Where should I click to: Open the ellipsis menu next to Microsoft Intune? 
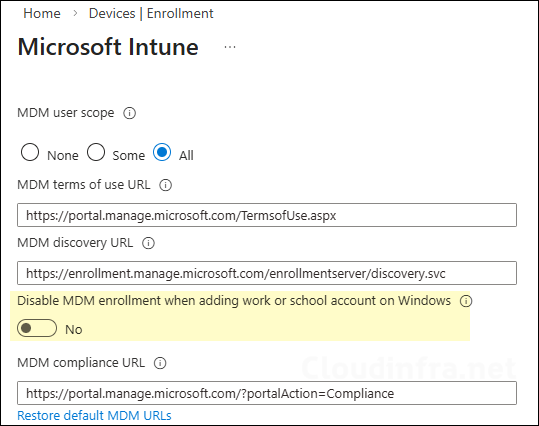coord(230,47)
